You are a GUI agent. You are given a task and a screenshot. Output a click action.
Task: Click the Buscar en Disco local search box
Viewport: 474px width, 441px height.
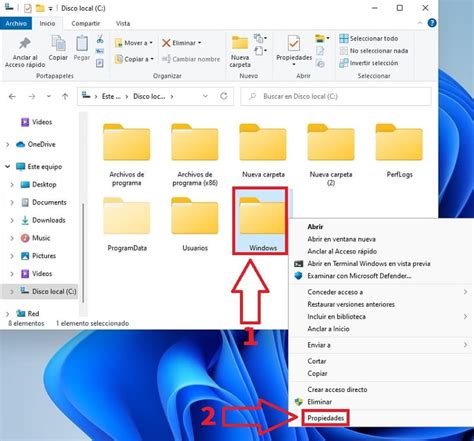tap(336, 96)
